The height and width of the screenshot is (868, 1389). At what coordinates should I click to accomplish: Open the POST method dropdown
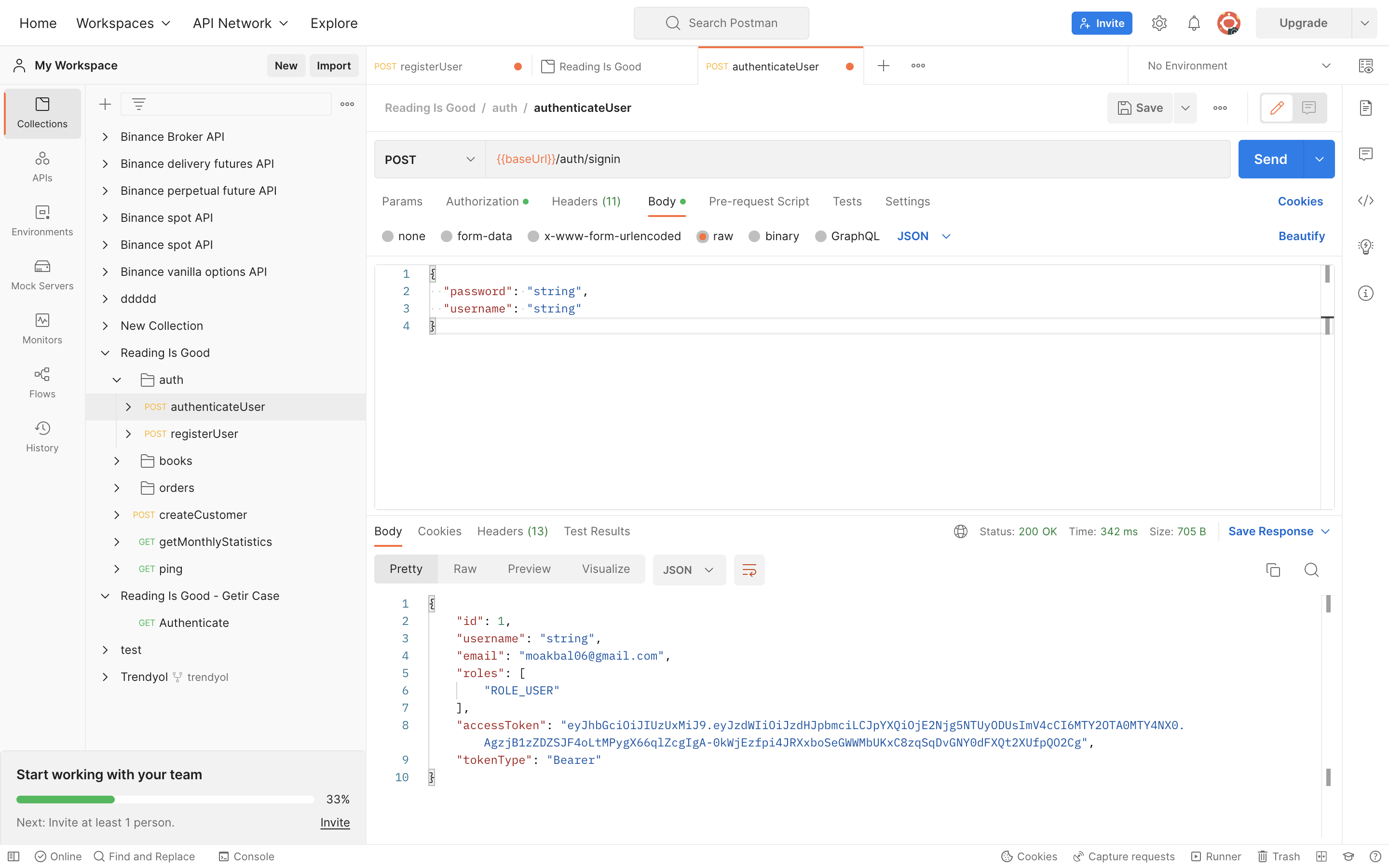(430, 159)
